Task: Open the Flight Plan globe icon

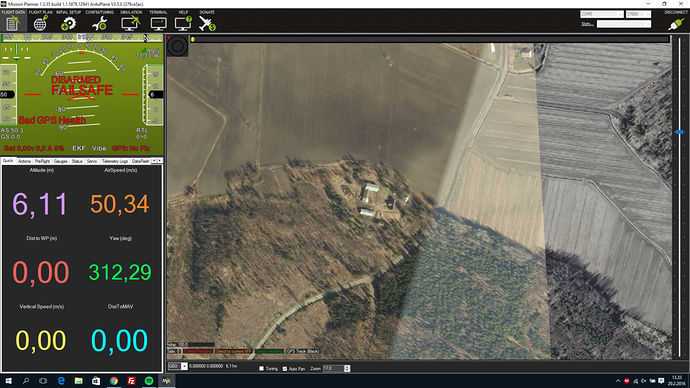Action: [x=40, y=23]
